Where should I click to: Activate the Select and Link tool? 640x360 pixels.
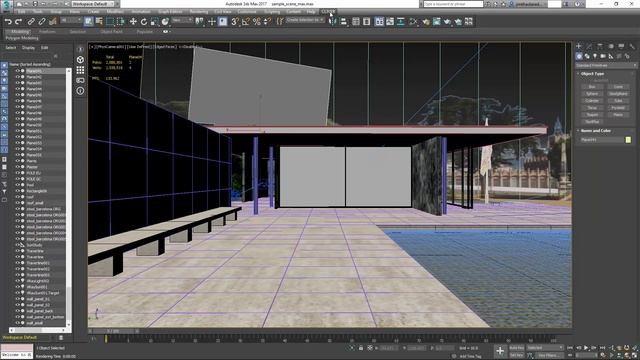click(31, 21)
